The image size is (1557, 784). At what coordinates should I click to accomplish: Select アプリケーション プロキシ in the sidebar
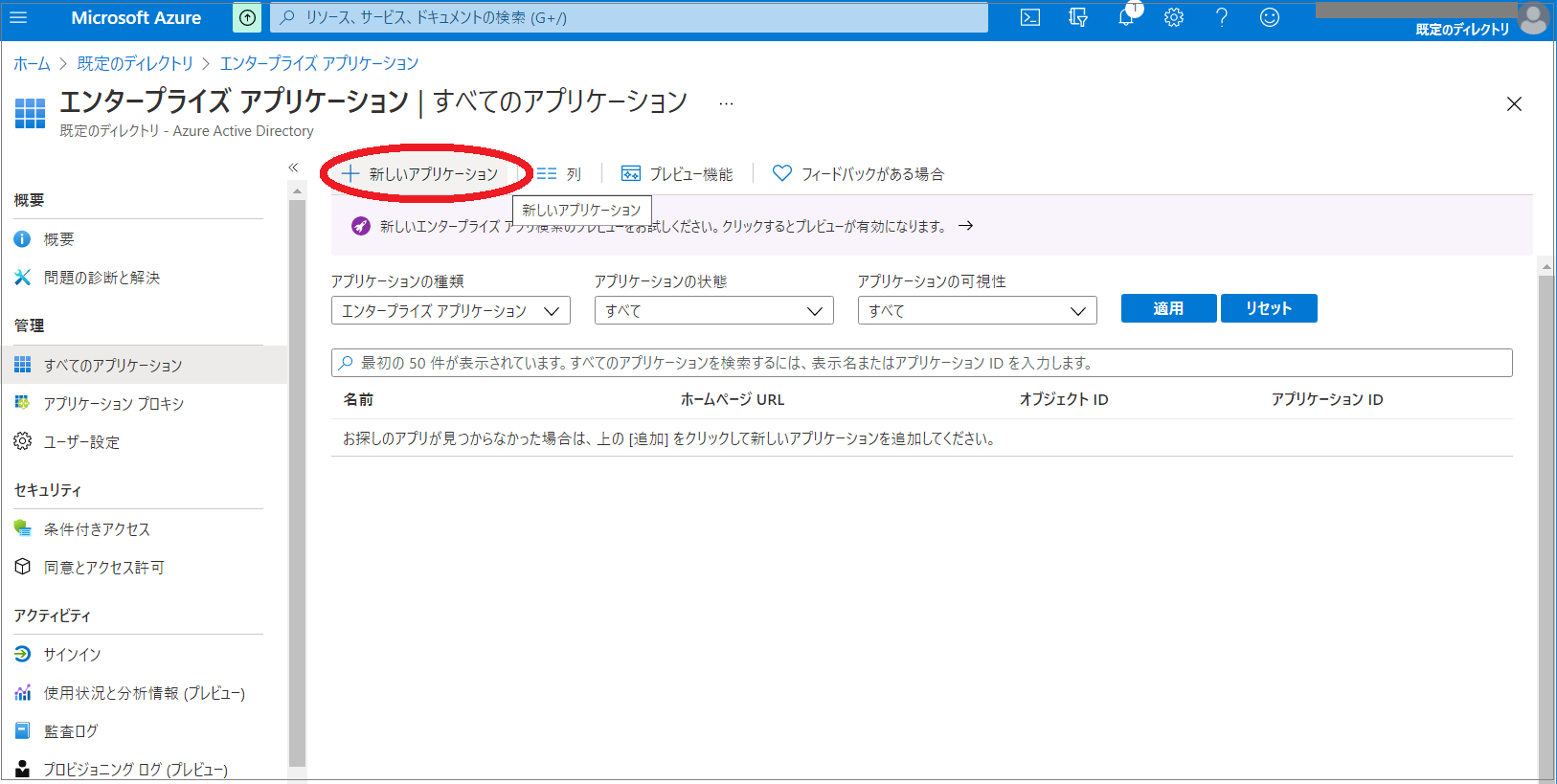click(x=113, y=404)
